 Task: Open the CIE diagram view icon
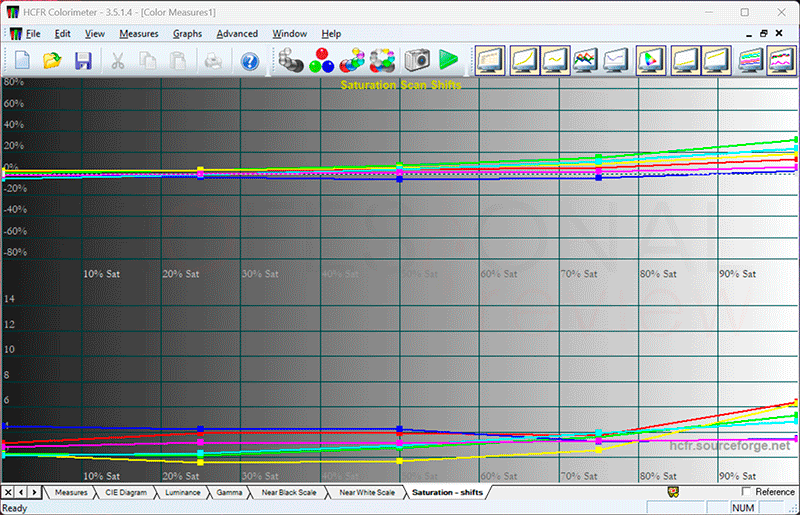click(651, 60)
